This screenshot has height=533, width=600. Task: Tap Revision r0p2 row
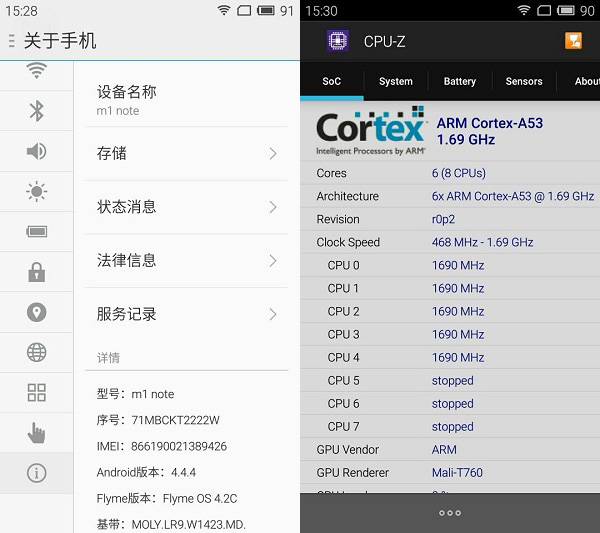pyautogui.click(x=450, y=219)
